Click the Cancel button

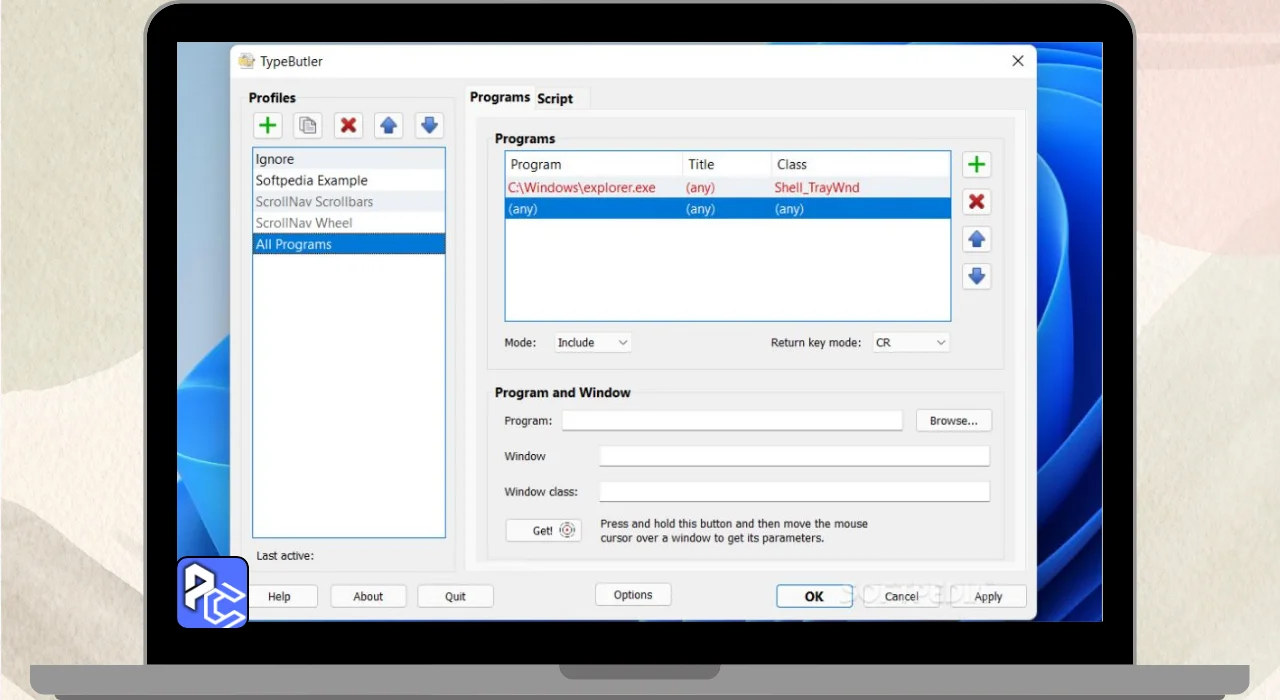[901, 596]
